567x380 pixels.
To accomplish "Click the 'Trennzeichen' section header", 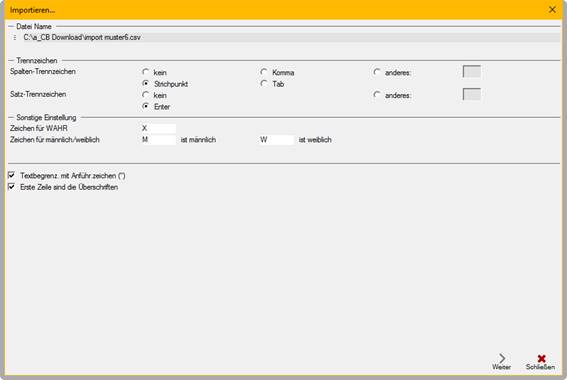I will [x=37, y=61].
